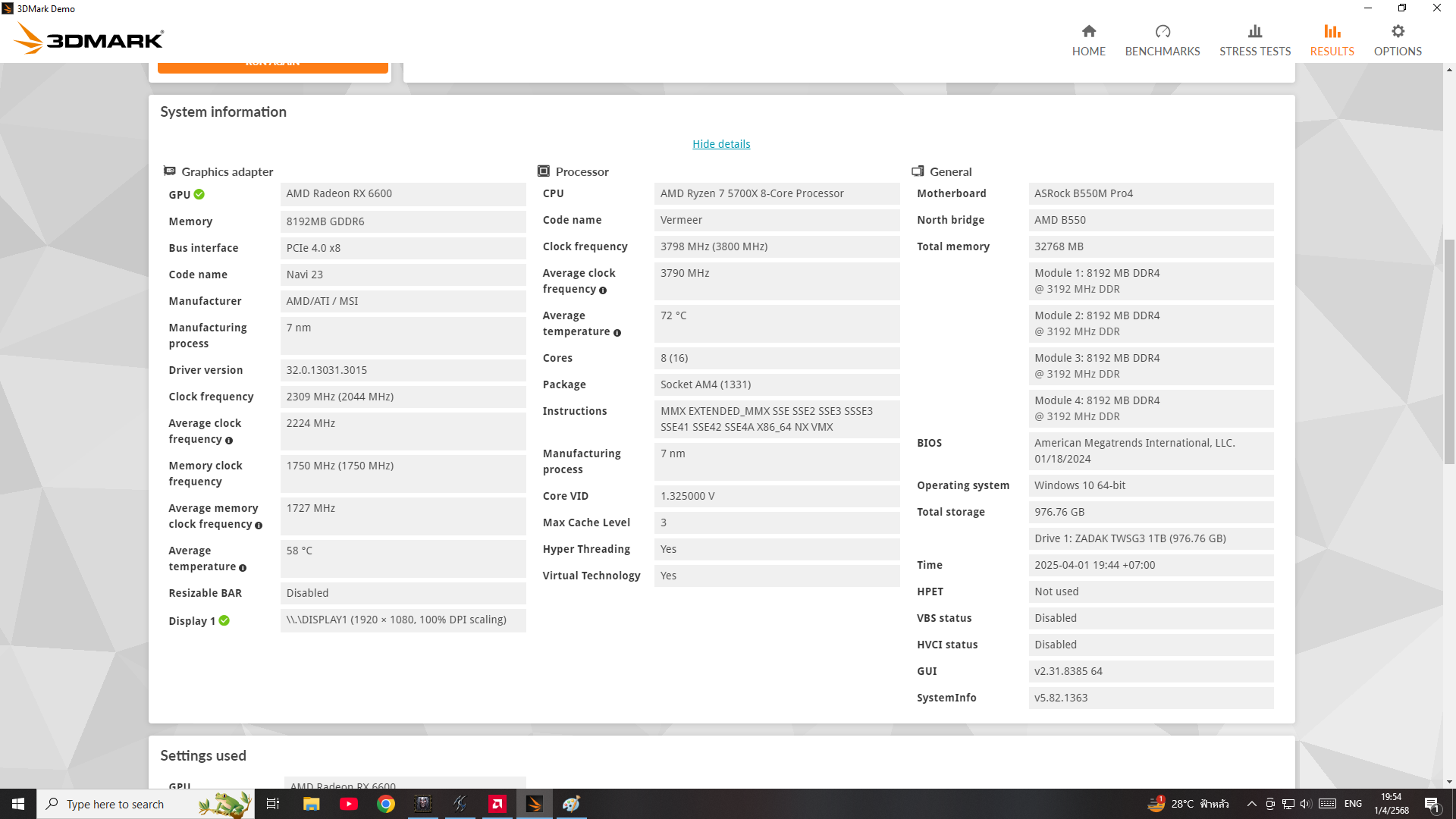Viewport: 1456px width, 819px height.
Task: Click info icon beside CPU average clock frequency
Action: coord(603,290)
